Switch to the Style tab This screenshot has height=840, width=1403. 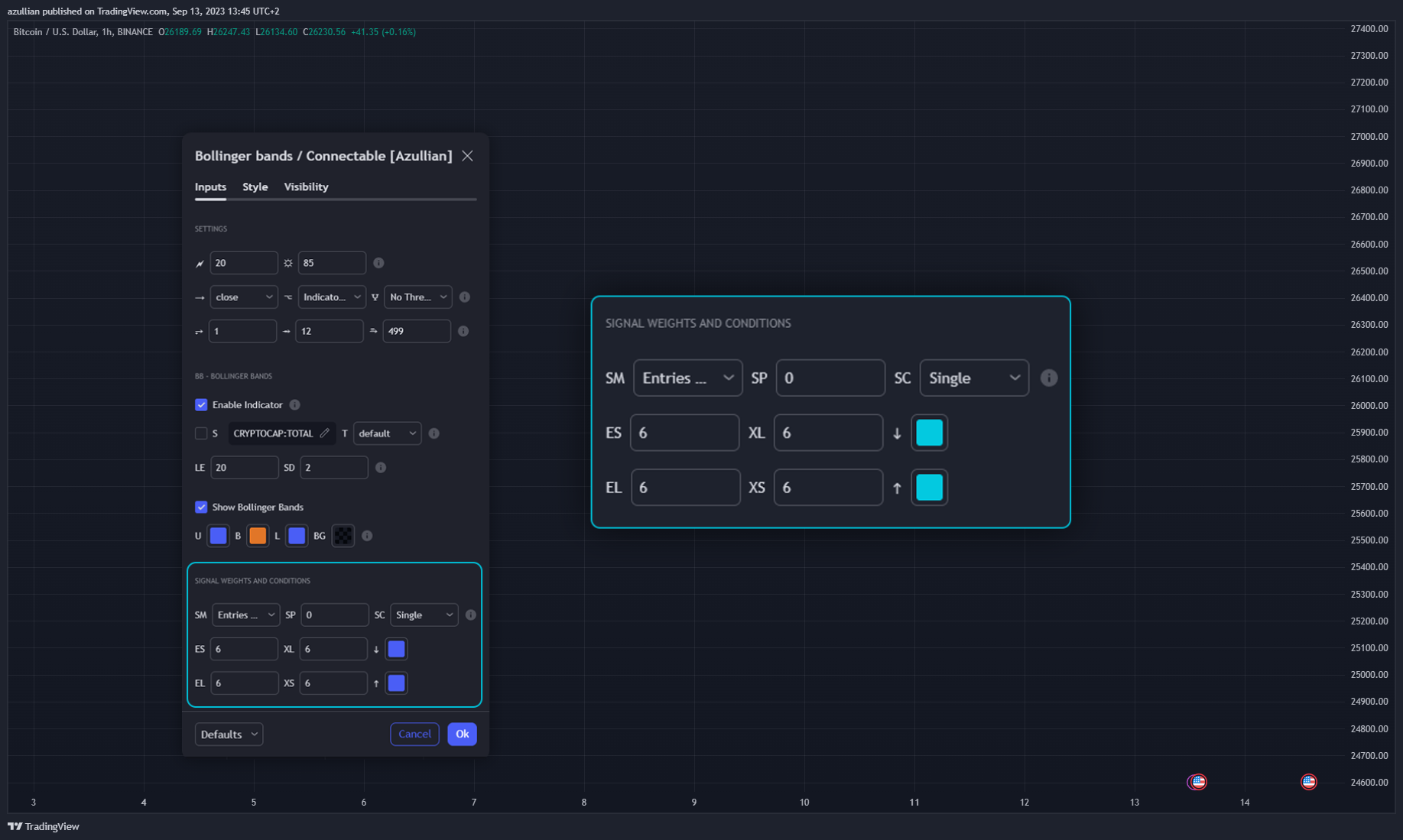255,186
